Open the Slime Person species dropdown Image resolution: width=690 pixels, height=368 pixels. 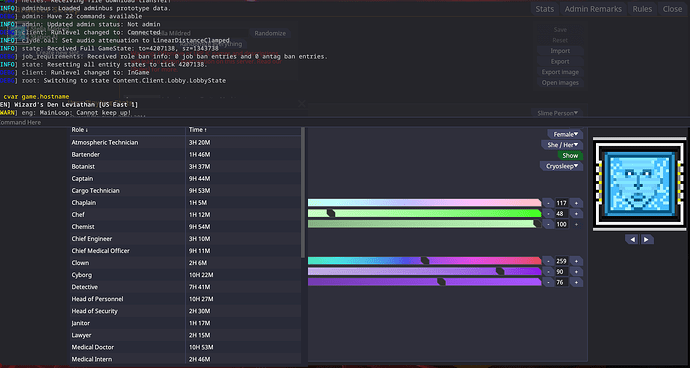coord(557,113)
